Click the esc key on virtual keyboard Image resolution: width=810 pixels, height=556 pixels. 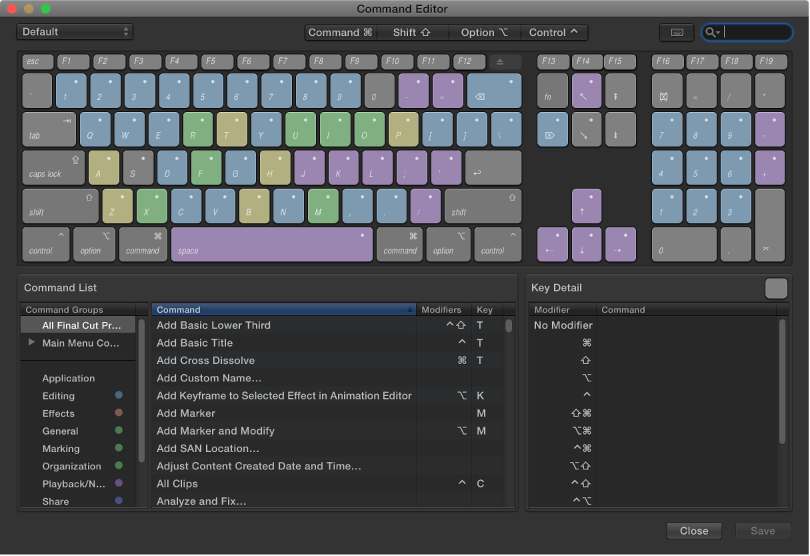(38, 62)
